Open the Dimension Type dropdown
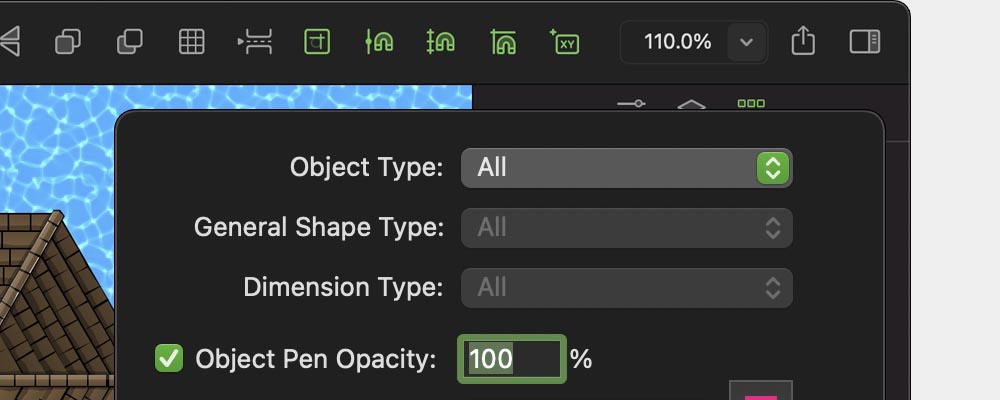The image size is (1000, 400). (x=626, y=288)
